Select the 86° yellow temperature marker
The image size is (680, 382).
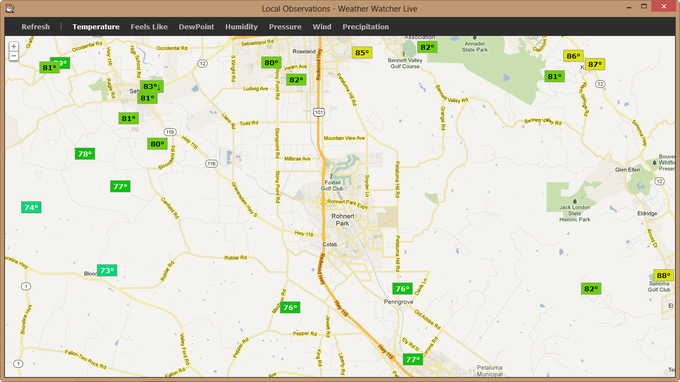tap(573, 56)
